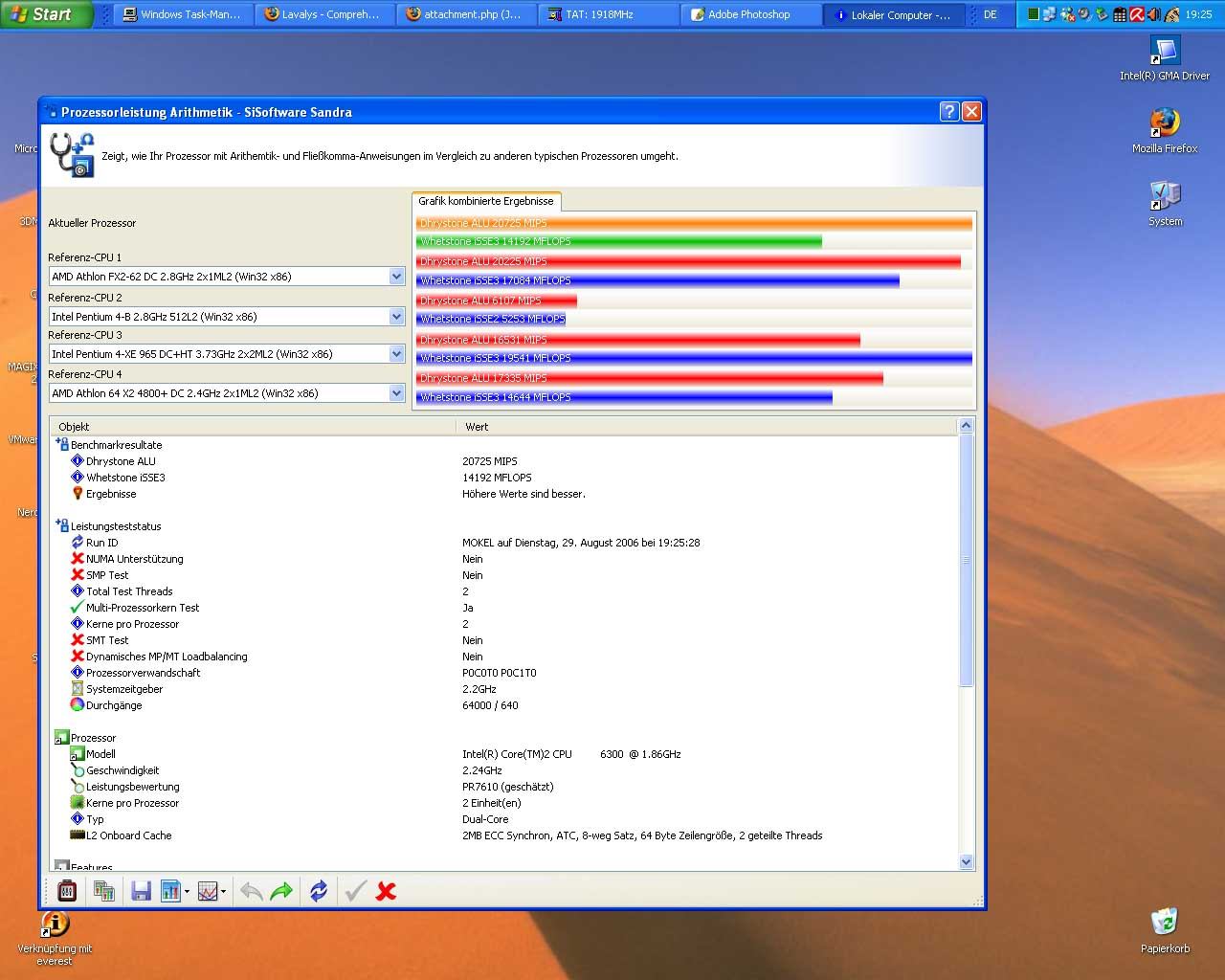This screenshot has width=1225, height=980.
Task: Select the Grafik kombinierte Ergebnisse tab
Action: coord(486,201)
